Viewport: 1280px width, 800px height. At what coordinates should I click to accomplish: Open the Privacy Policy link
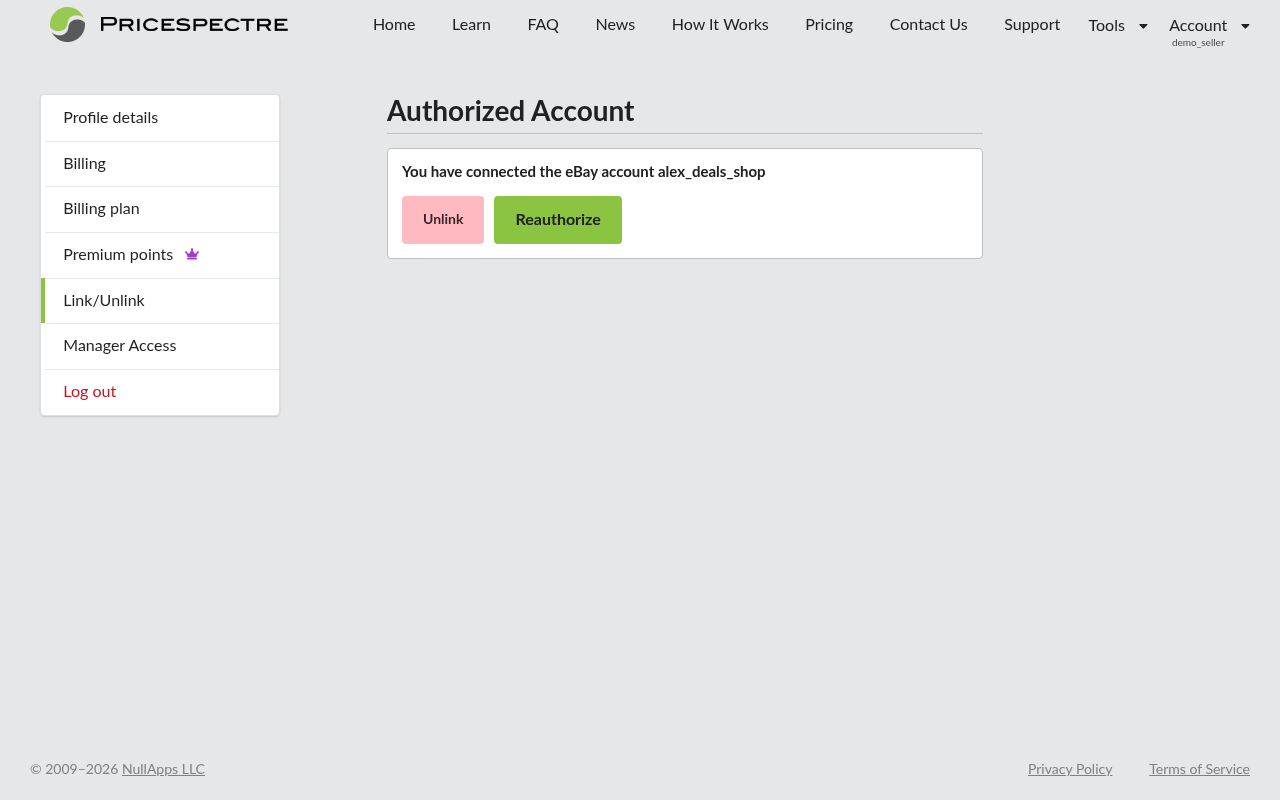coord(1070,769)
